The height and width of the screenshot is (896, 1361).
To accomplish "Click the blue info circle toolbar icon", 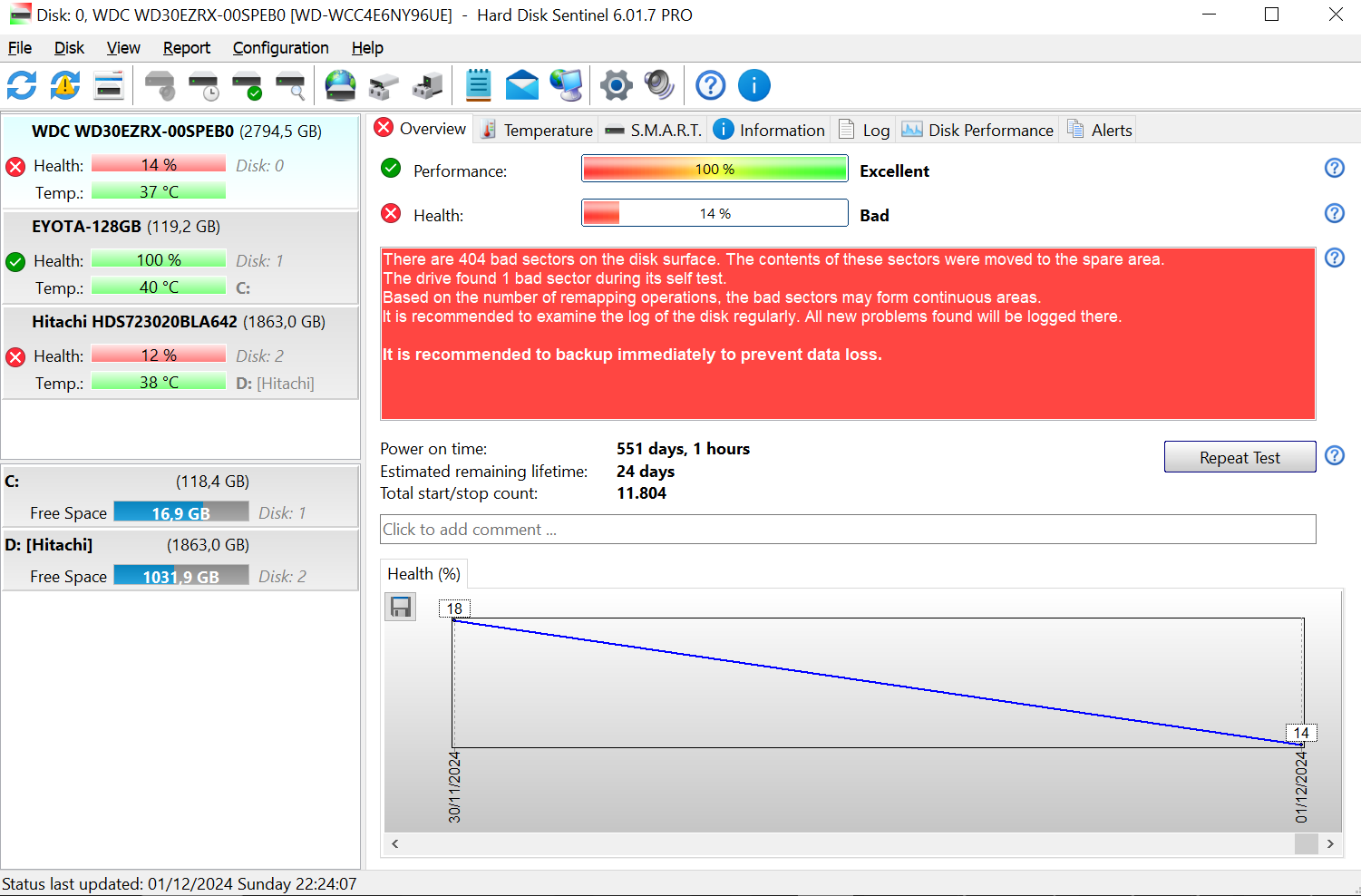I will pyautogui.click(x=754, y=86).
